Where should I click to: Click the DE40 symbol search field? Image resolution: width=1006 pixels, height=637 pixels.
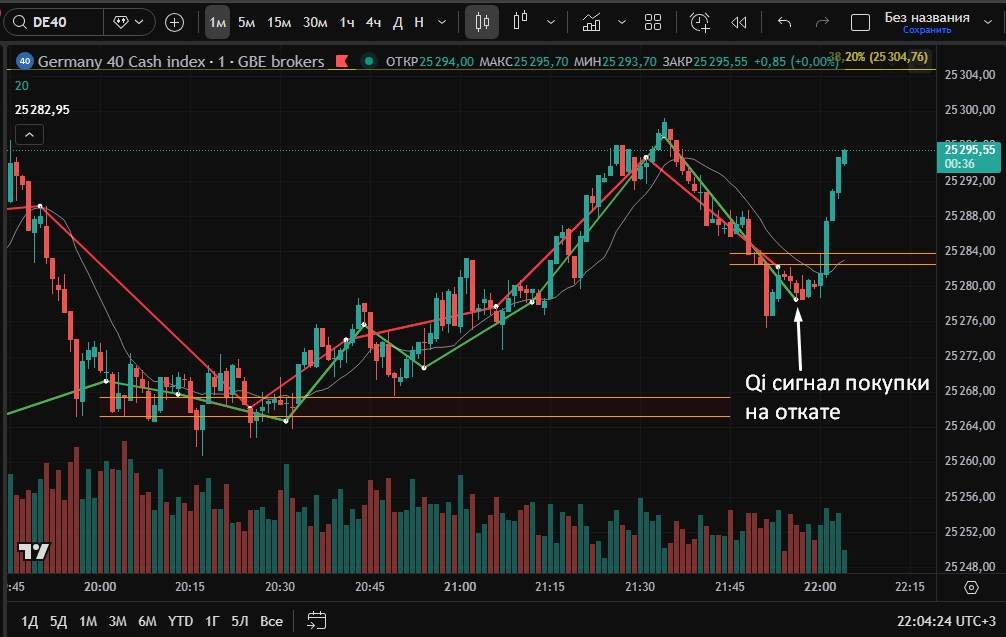tap(55, 21)
